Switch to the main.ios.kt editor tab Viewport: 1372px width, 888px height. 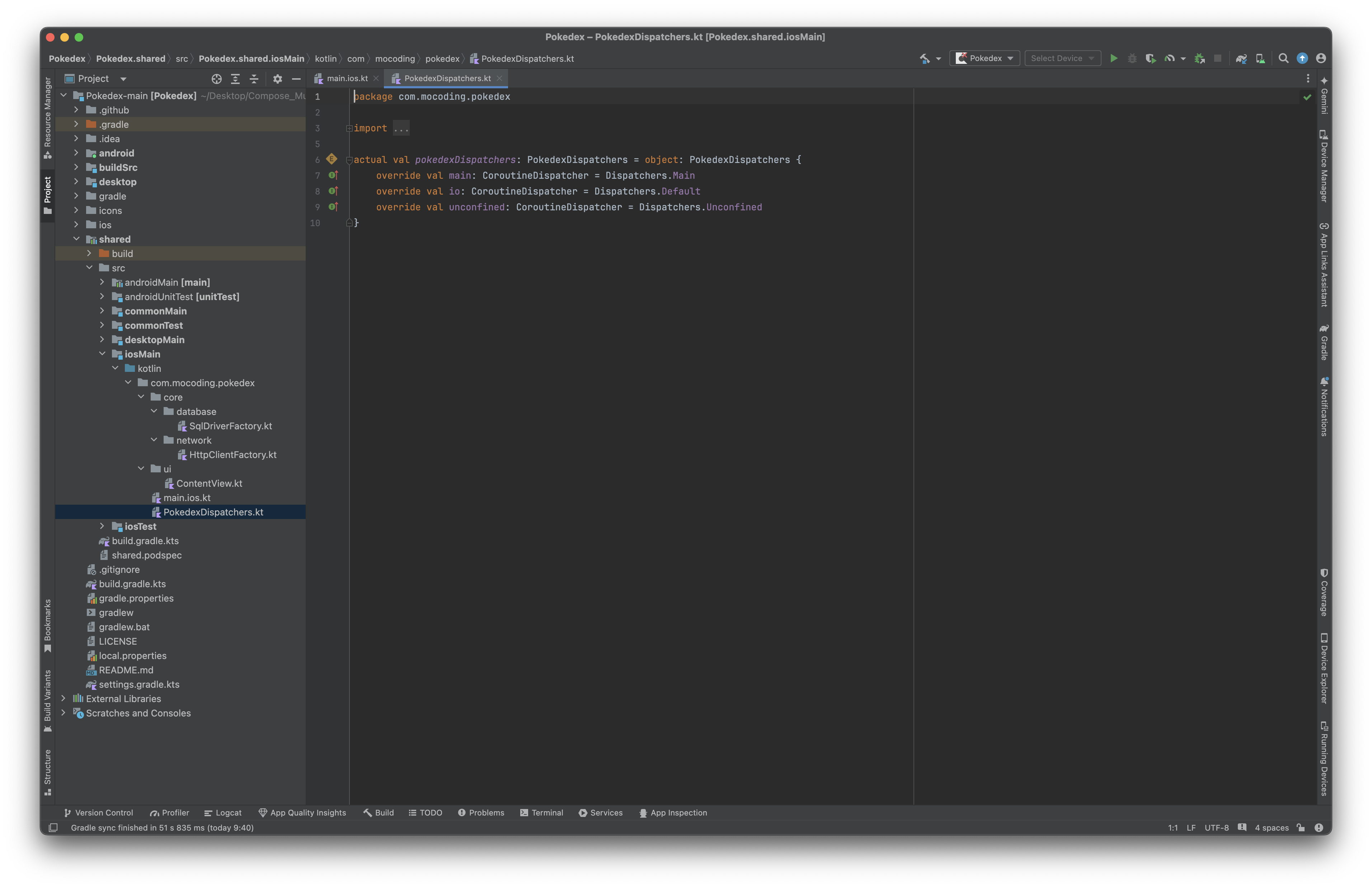pyautogui.click(x=347, y=78)
